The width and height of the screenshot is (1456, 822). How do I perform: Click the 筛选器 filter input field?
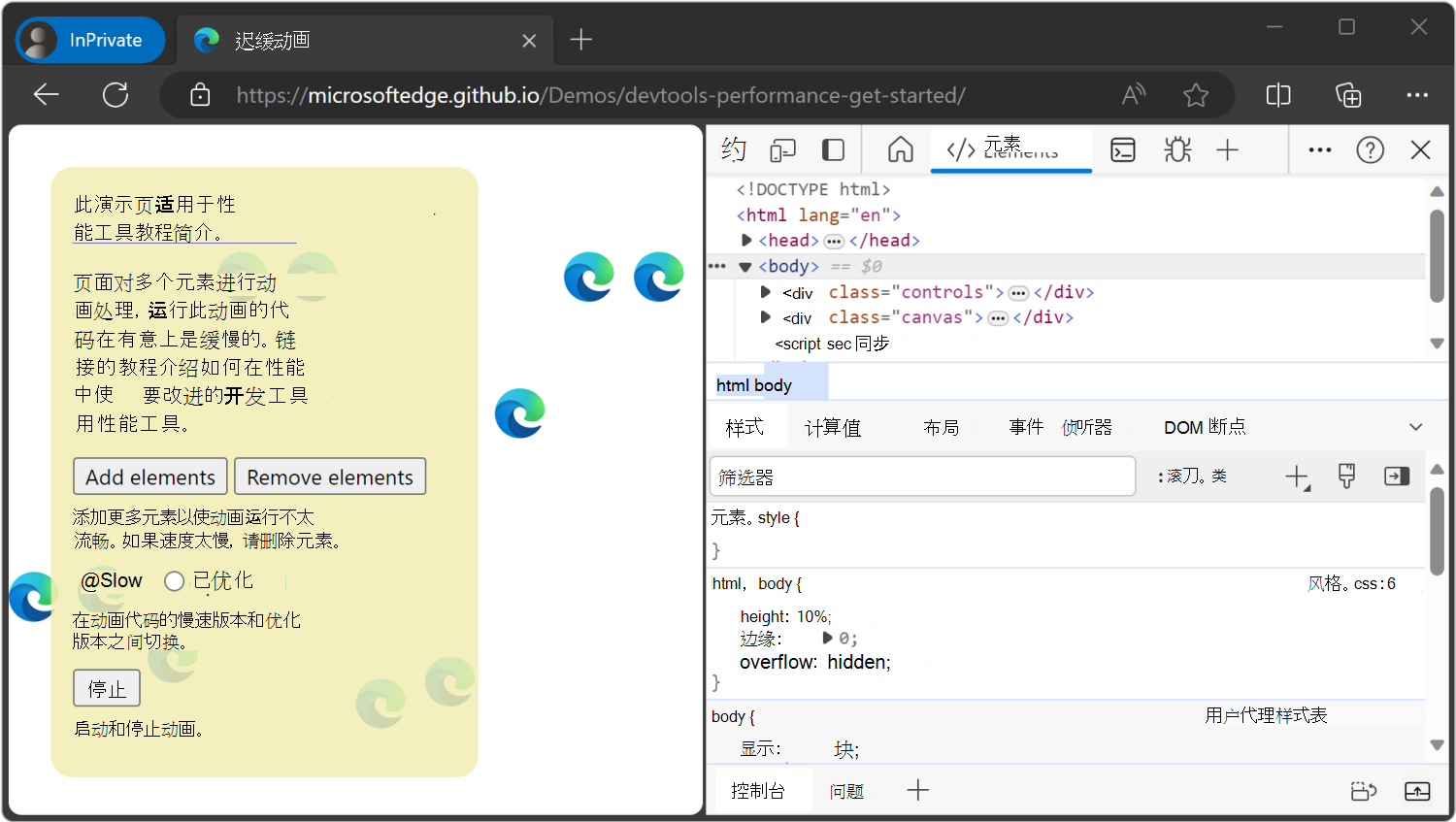pos(922,477)
